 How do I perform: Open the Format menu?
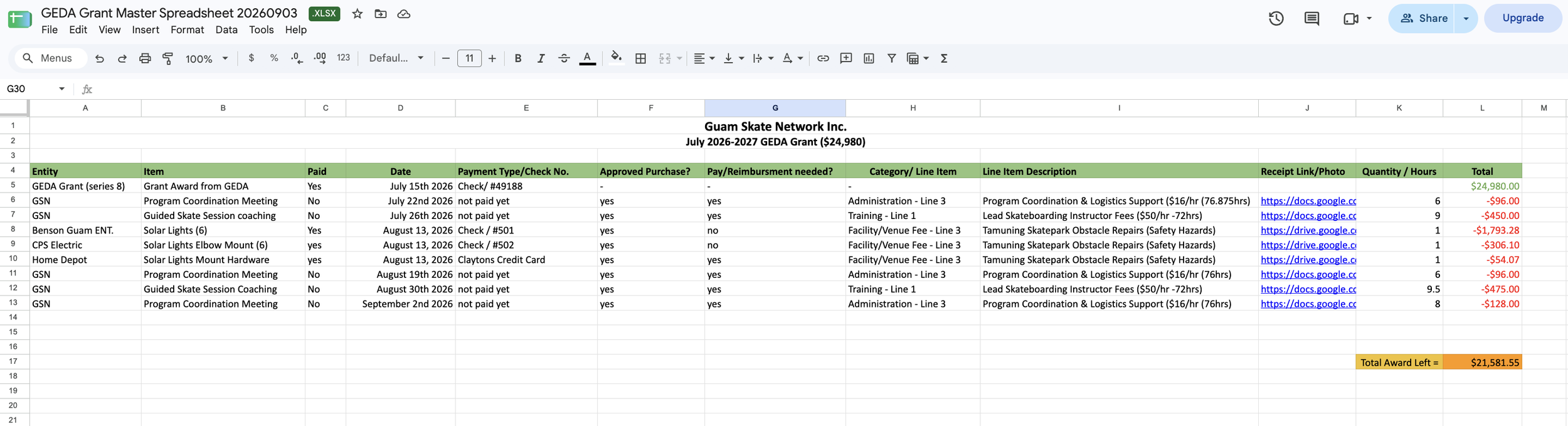coord(187,29)
